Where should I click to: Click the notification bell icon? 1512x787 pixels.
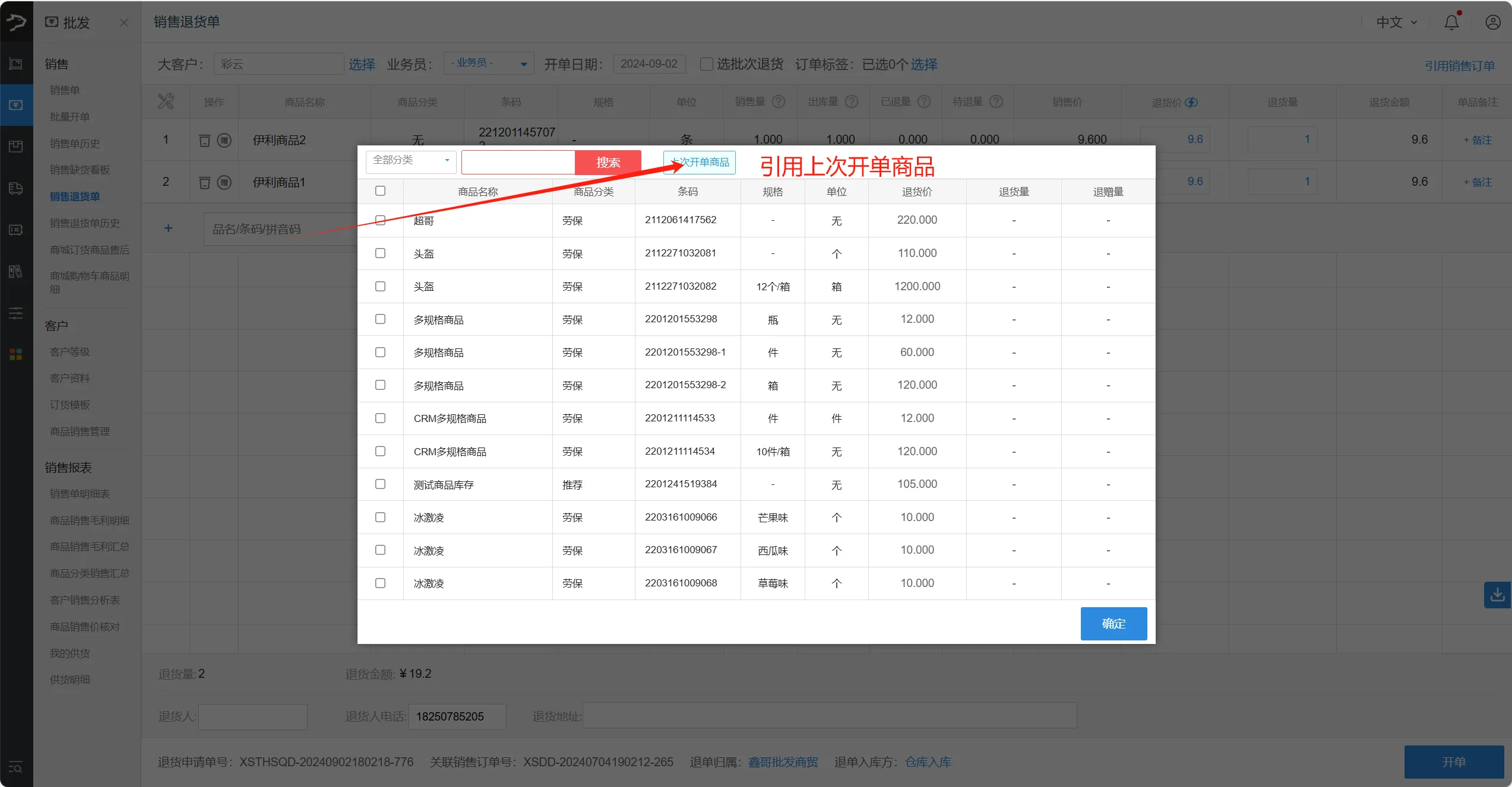(x=1451, y=23)
